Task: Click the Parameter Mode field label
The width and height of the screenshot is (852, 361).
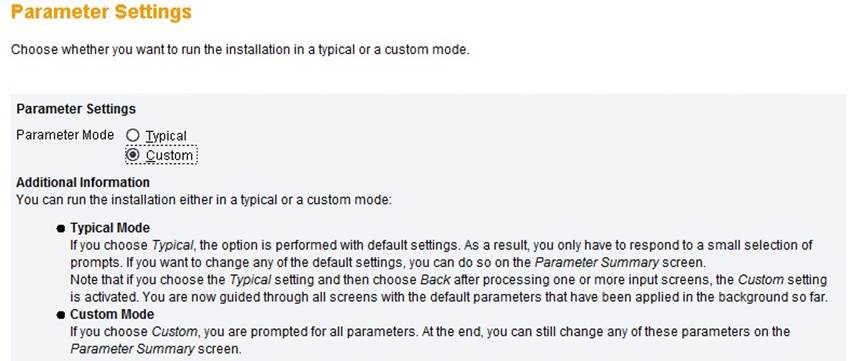Action: pos(65,135)
